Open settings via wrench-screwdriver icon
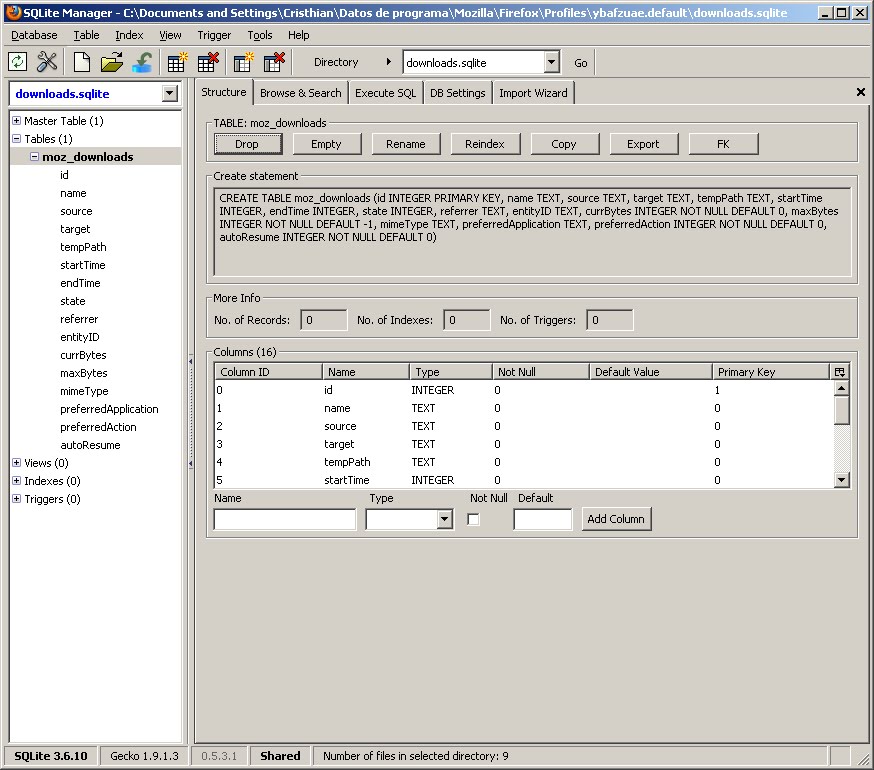 [47, 62]
